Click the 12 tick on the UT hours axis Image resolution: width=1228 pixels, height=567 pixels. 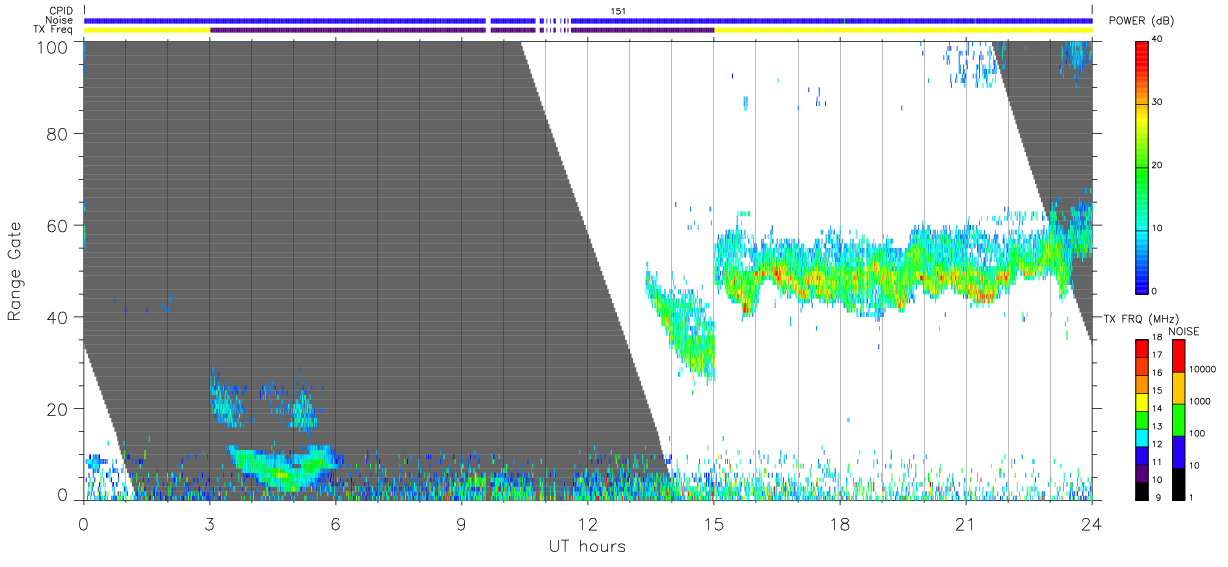587,523
